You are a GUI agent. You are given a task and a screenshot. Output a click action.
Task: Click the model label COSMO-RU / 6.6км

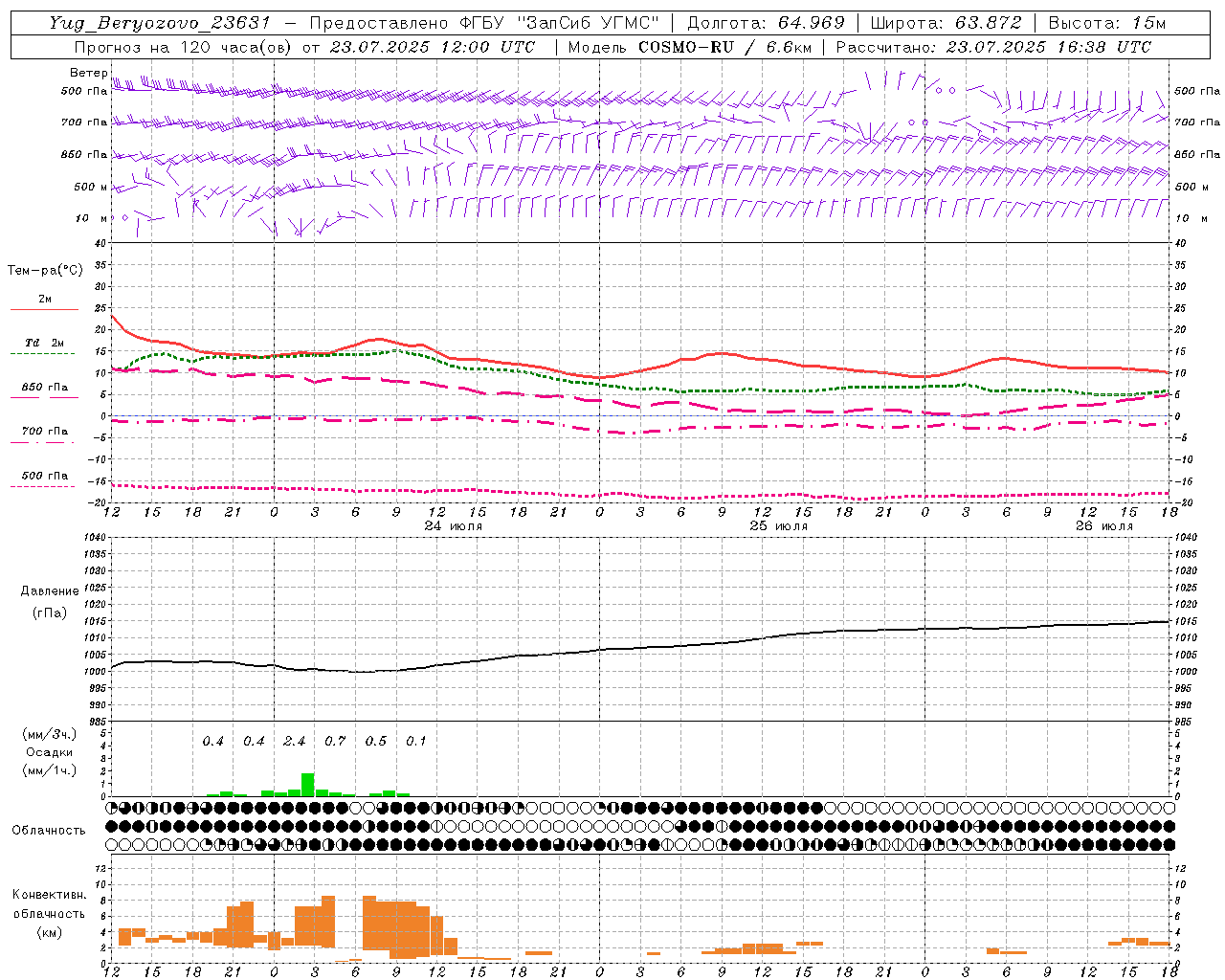724,47
